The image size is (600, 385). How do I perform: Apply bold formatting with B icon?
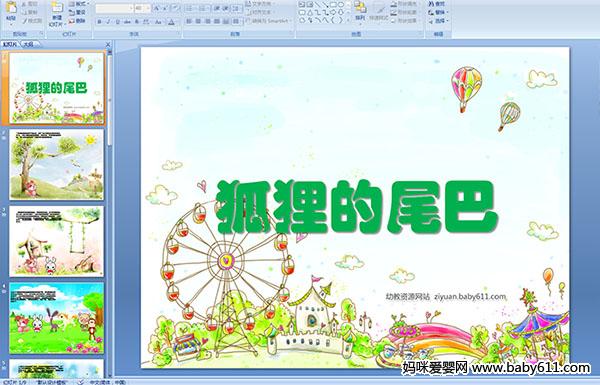(x=99, y=22)
